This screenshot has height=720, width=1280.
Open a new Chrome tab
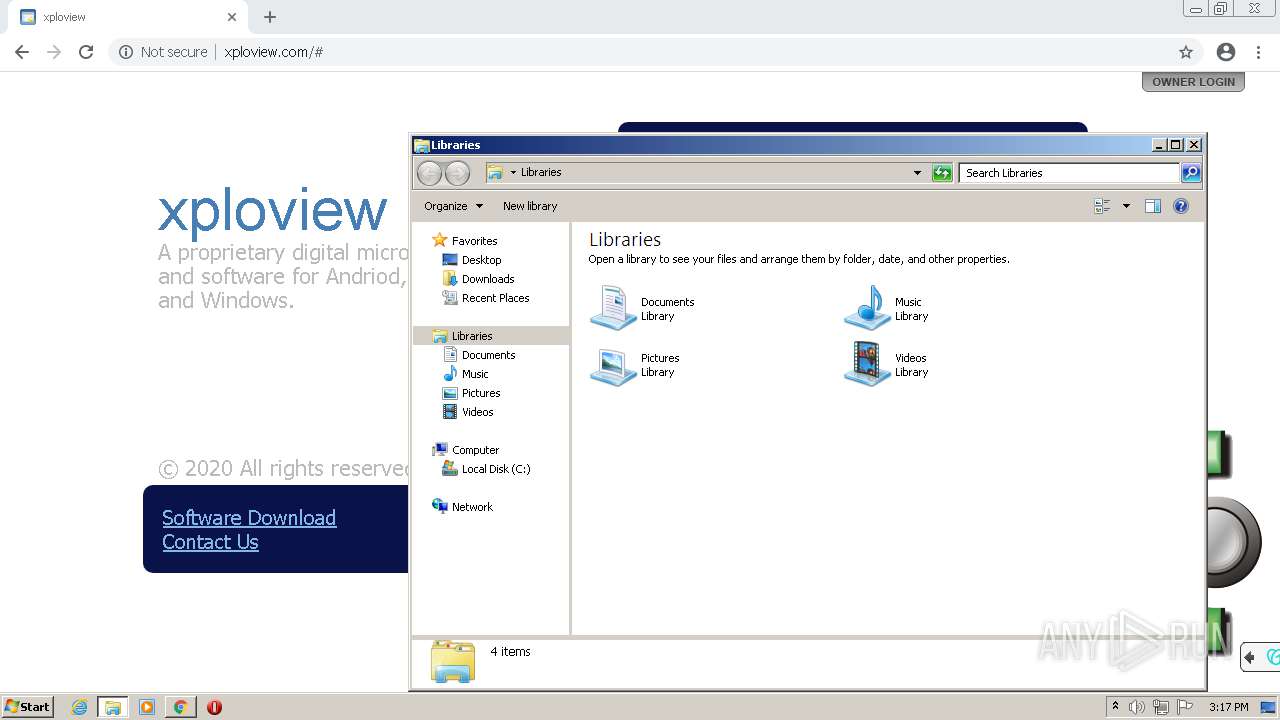pyautogui.click(x=270, y=17)
